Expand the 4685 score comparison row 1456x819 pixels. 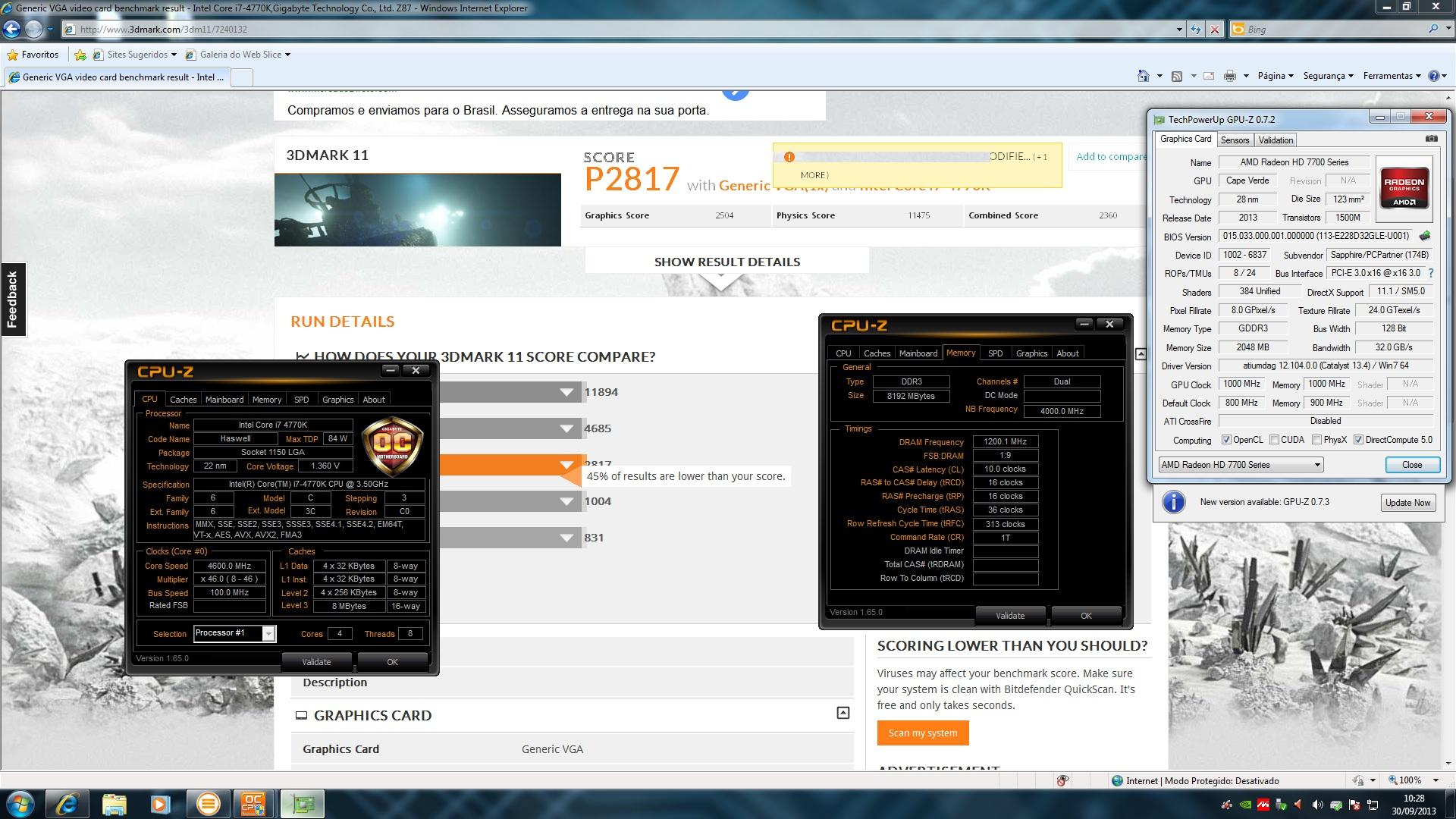[566, 428]
